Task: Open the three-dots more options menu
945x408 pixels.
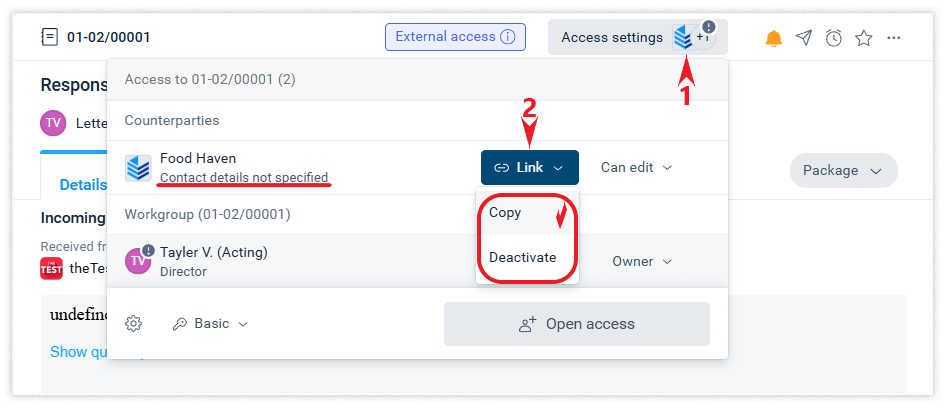Action: [894, 38]
